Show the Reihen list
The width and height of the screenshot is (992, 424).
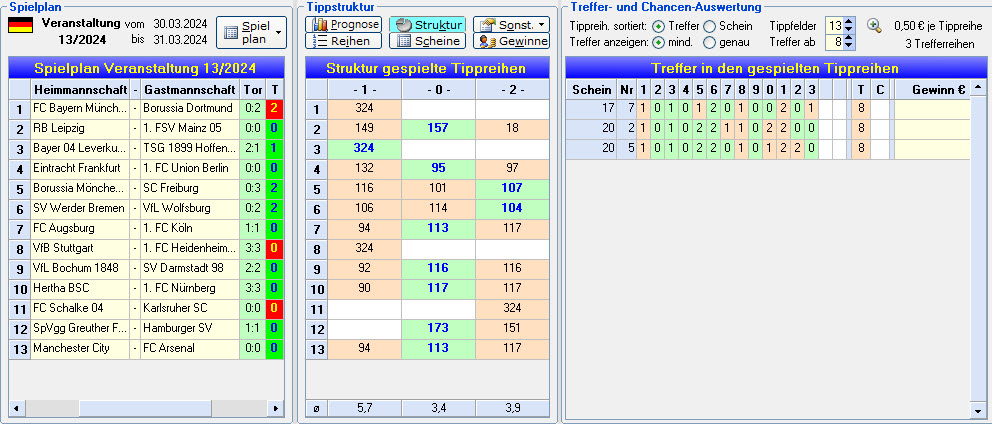[344, 41]
